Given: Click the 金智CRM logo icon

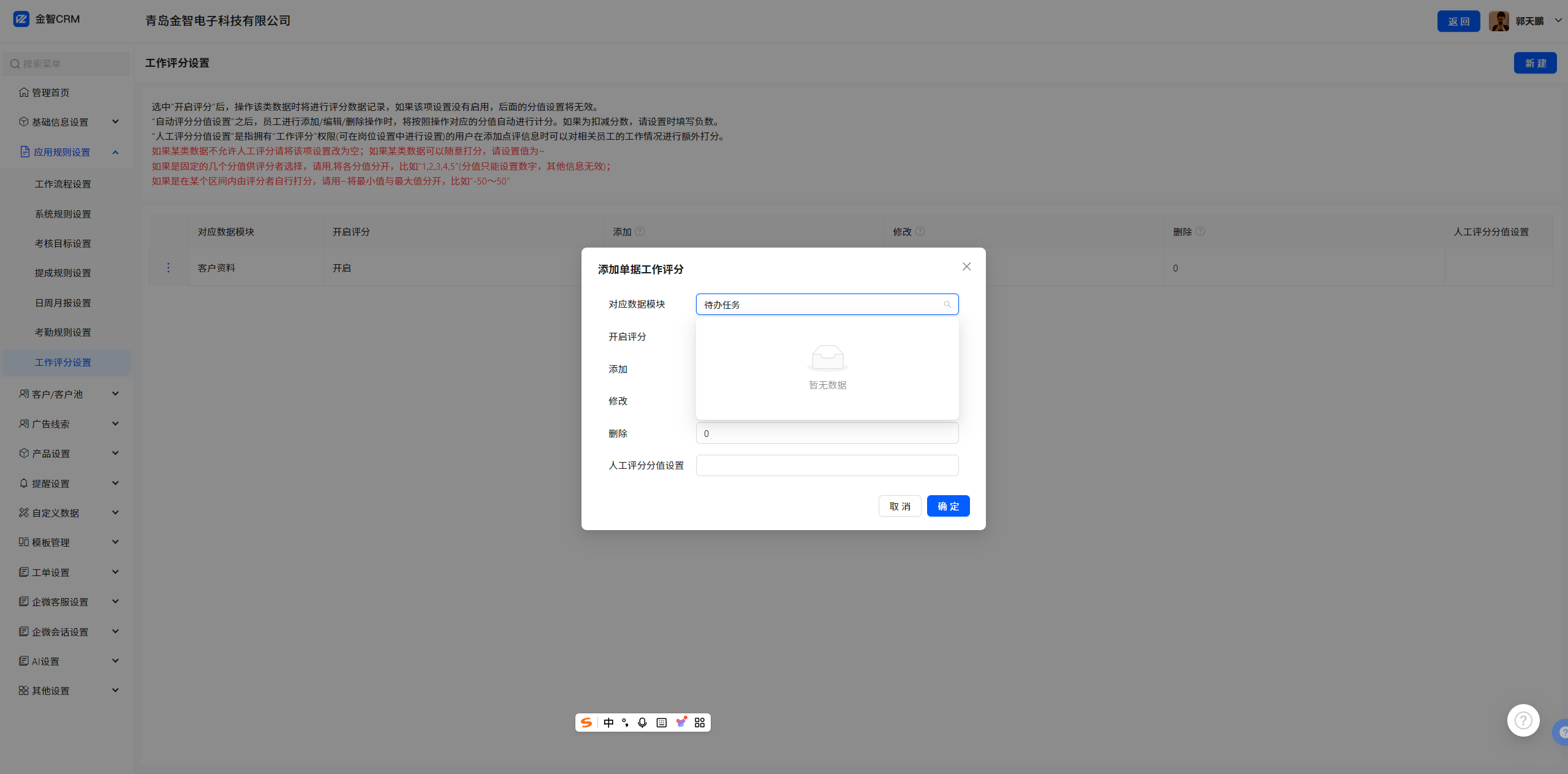Looking at the screenshot, I should coord(21,19).
